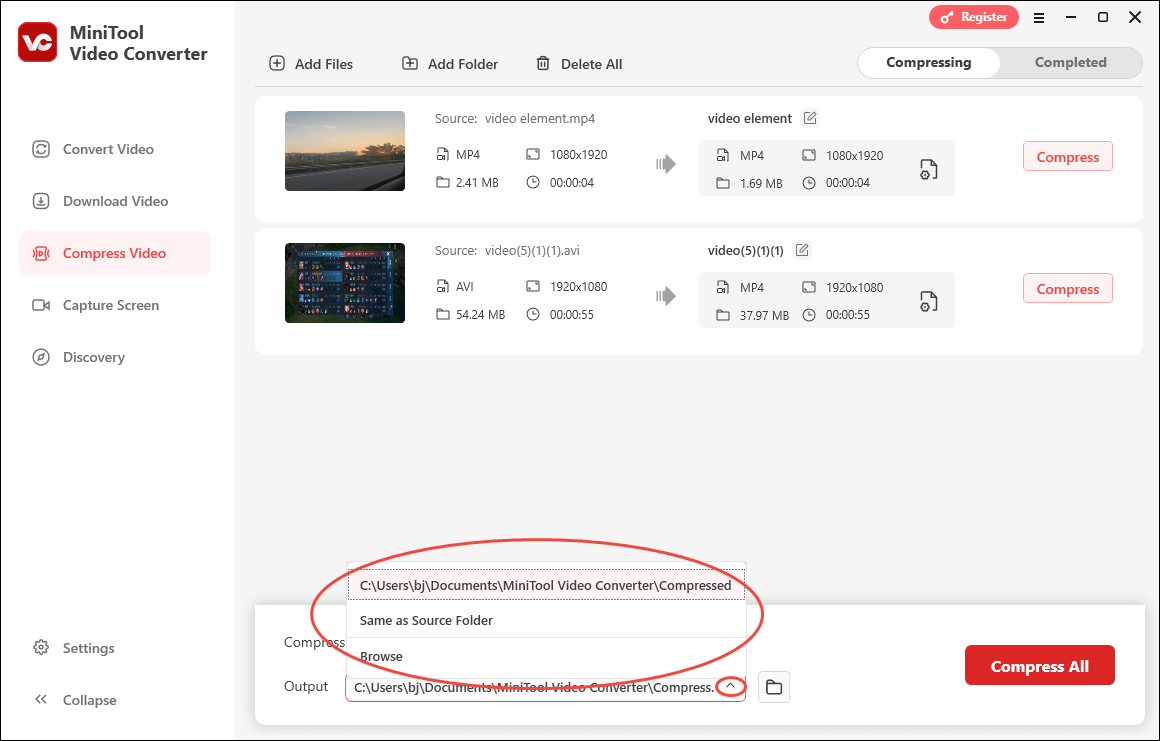Collapse the Output path dropdown arrow
1160x741 pixels.
(730, 687)
